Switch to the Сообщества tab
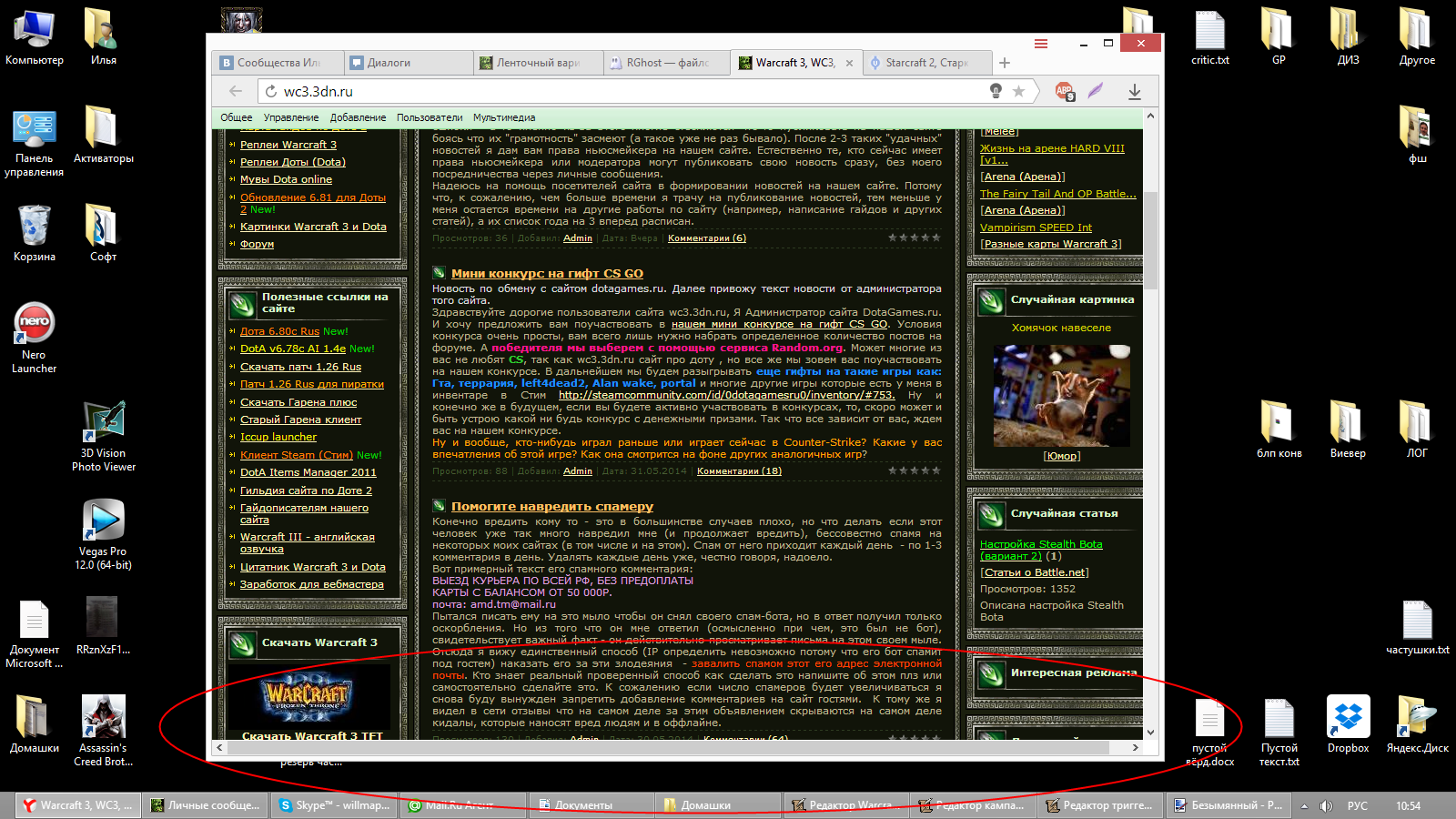Screen dimensions: 1456x819 coord(278,63)
